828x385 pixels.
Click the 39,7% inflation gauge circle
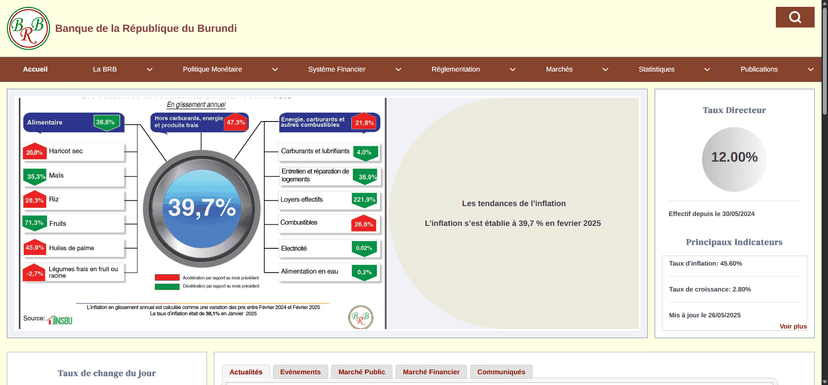pyautogui.click(x=202, y=208)
